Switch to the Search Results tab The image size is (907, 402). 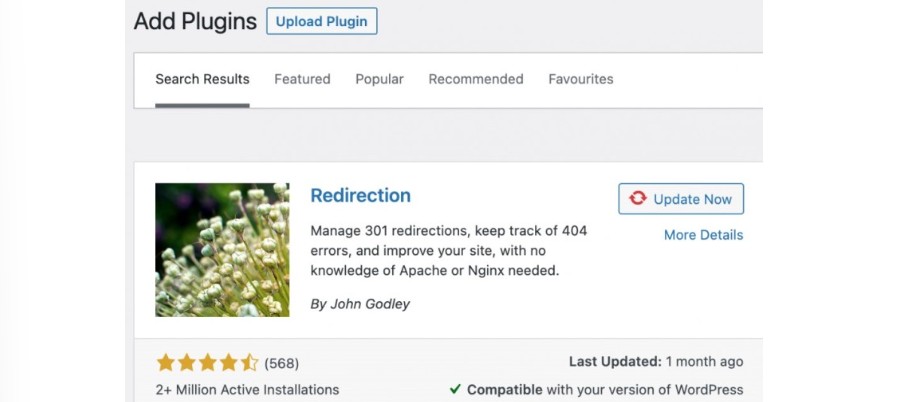[202, 79]
